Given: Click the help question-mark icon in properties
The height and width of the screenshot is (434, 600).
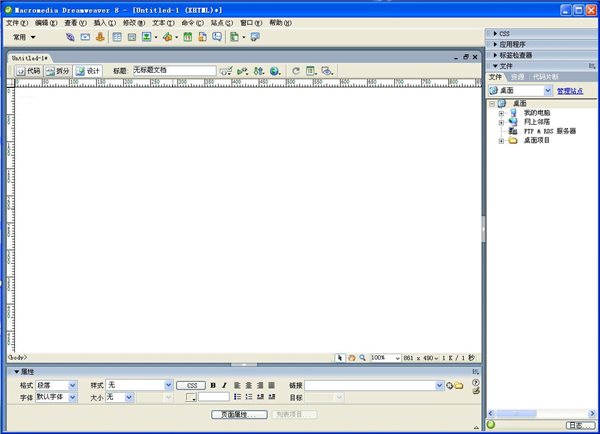Looking at the screenshot, I should coord(476,382).
